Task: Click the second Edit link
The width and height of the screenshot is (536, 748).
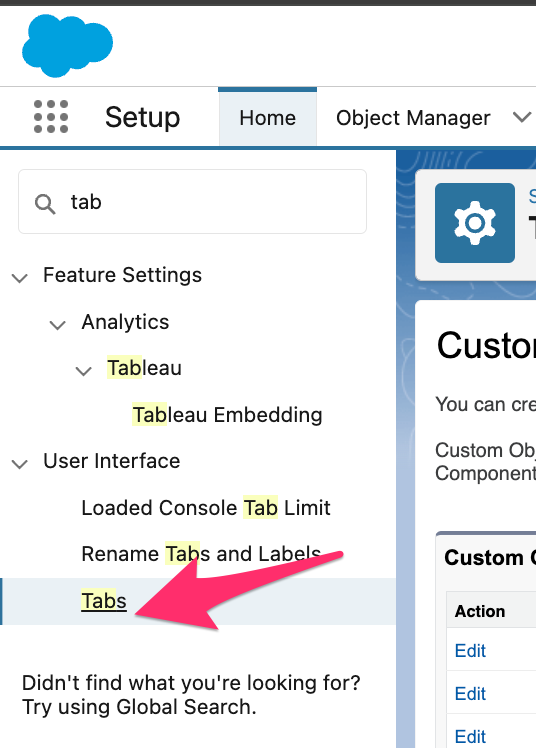Action: [x=470, y=693]
